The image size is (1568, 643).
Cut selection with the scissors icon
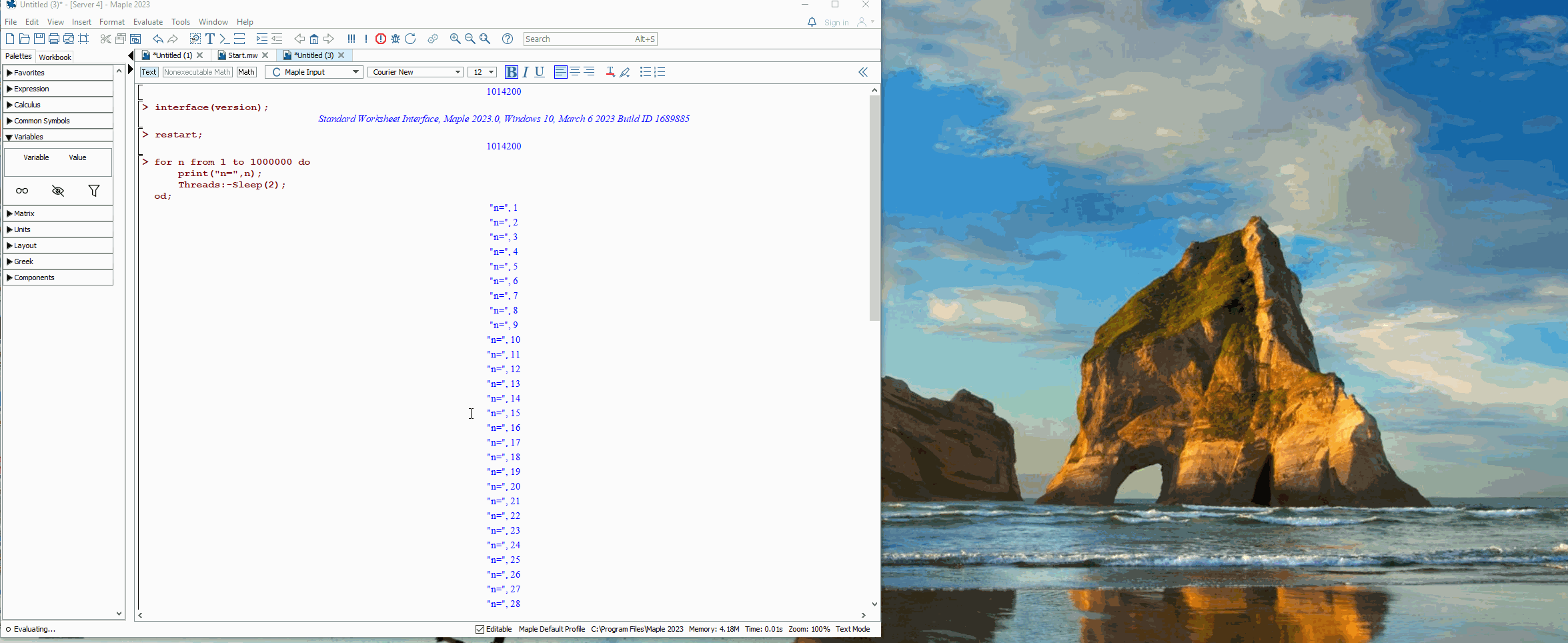[105, 39]
